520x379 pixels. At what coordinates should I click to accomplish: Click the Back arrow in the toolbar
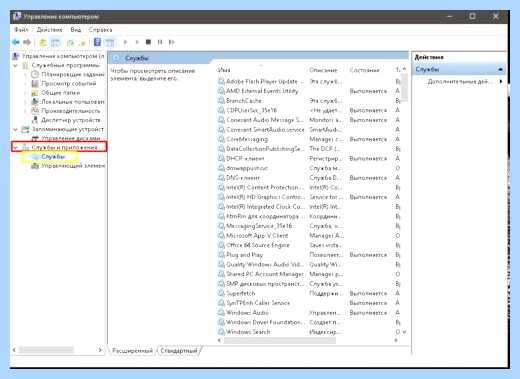tap(16, 42)
